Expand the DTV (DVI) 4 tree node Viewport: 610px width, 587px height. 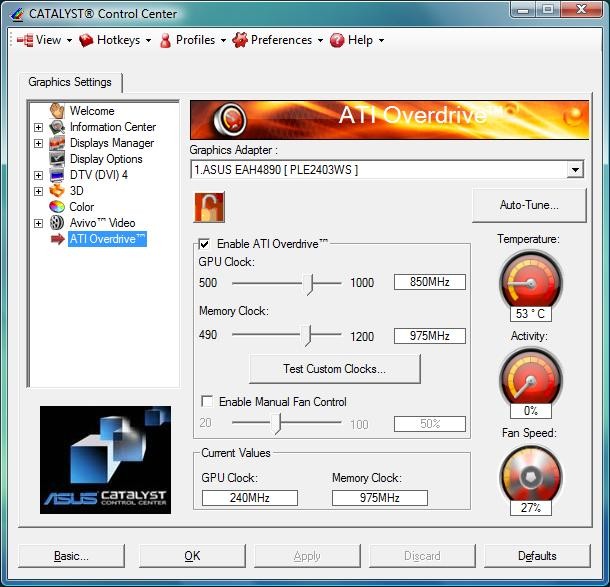click(x=39, y=175)
